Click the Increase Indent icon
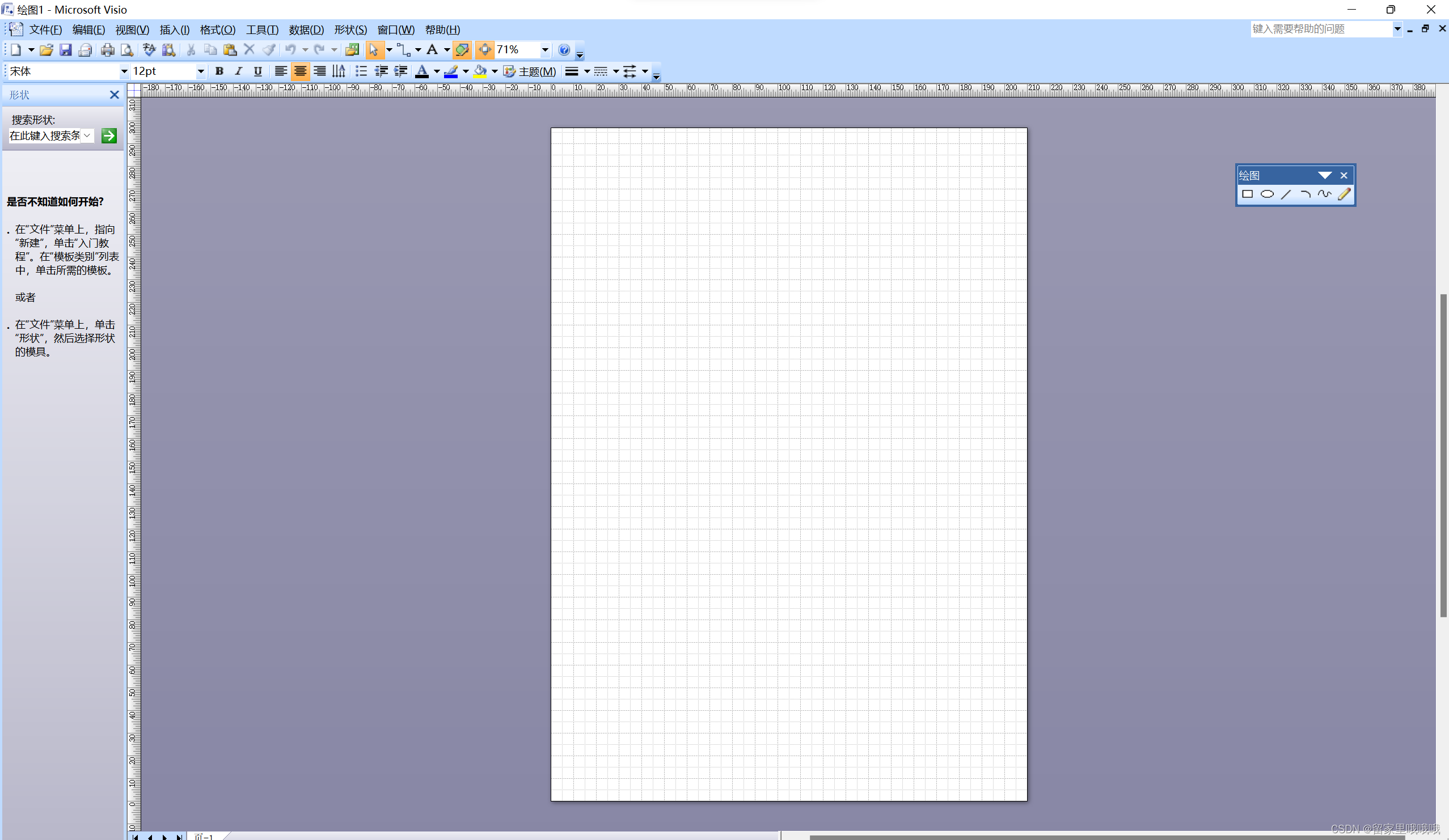 pyautogui.click(x=401, y=71)
